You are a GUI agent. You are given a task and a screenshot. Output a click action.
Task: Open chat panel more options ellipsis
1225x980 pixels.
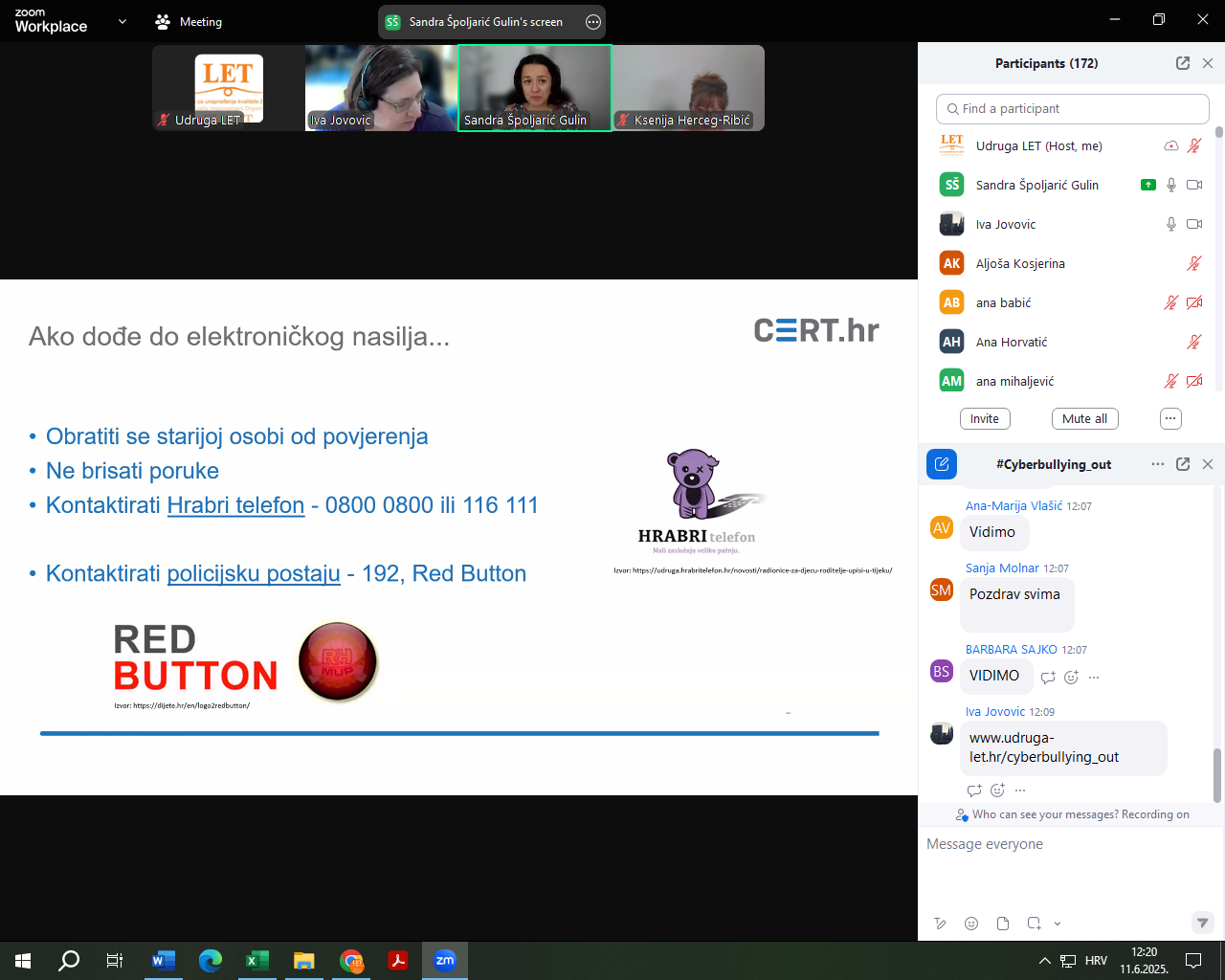click(1158, 464)
